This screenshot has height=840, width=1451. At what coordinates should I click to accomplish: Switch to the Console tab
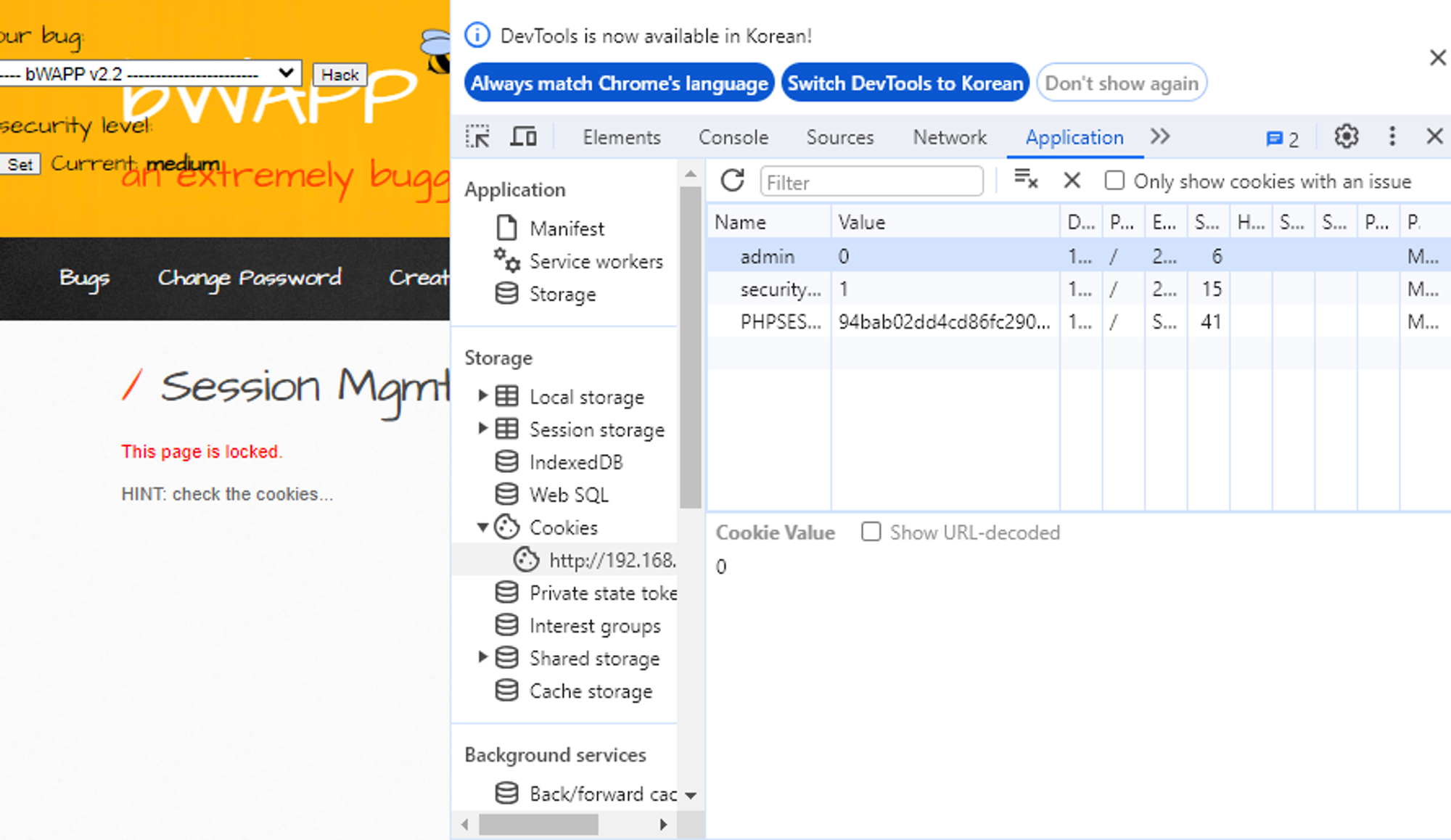733,137
